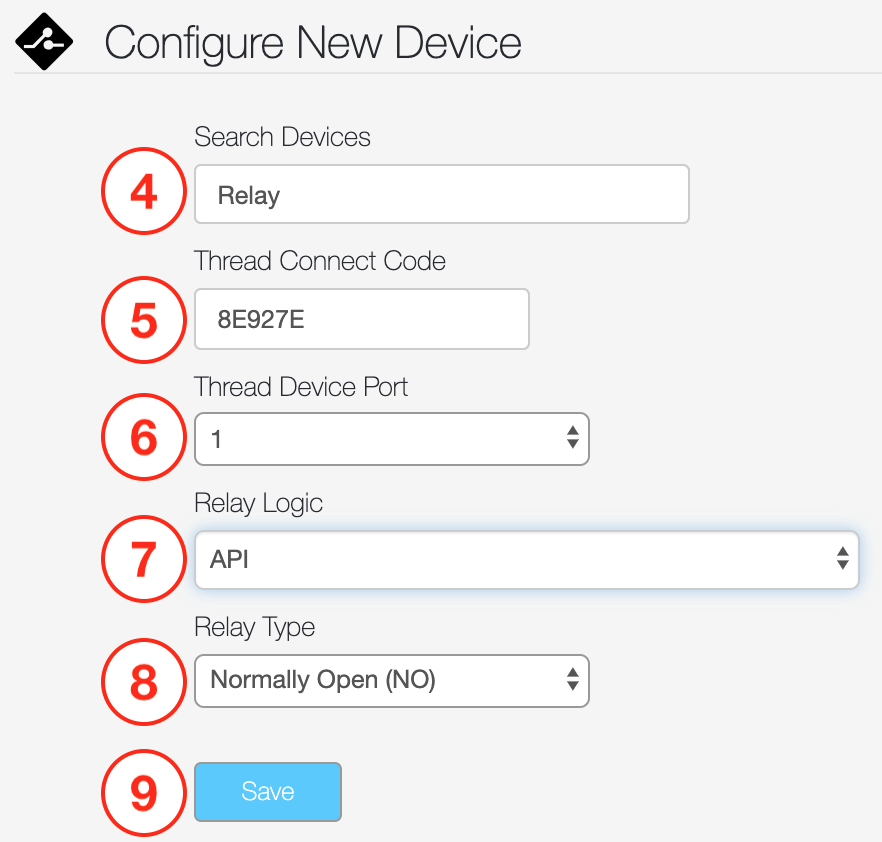This screenshot has height=842, width=882.
Task: Select the red circle numbered 4
Action: (143, 191)
